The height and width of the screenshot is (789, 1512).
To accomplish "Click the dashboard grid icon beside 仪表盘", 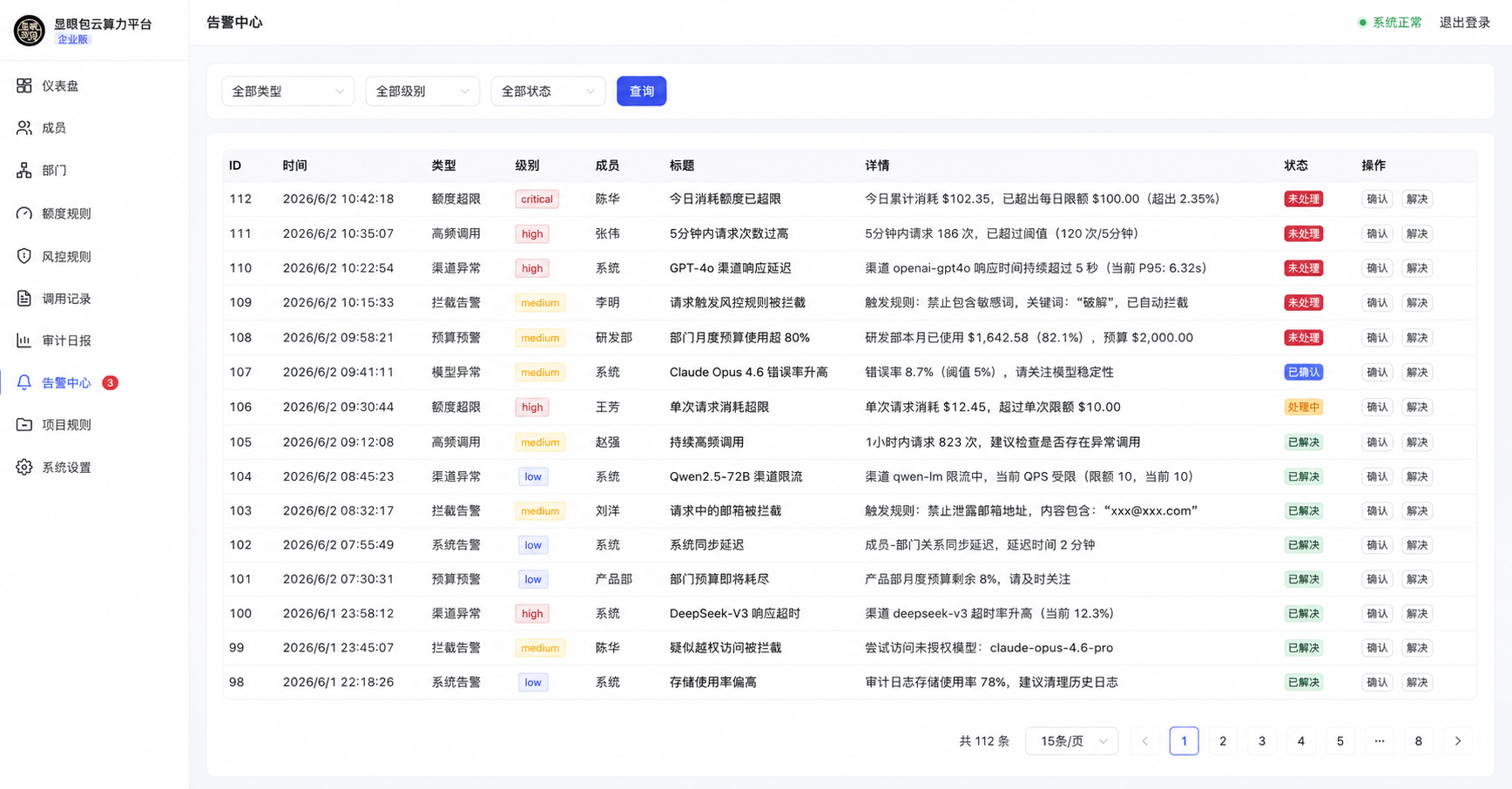I will (24, 85).
